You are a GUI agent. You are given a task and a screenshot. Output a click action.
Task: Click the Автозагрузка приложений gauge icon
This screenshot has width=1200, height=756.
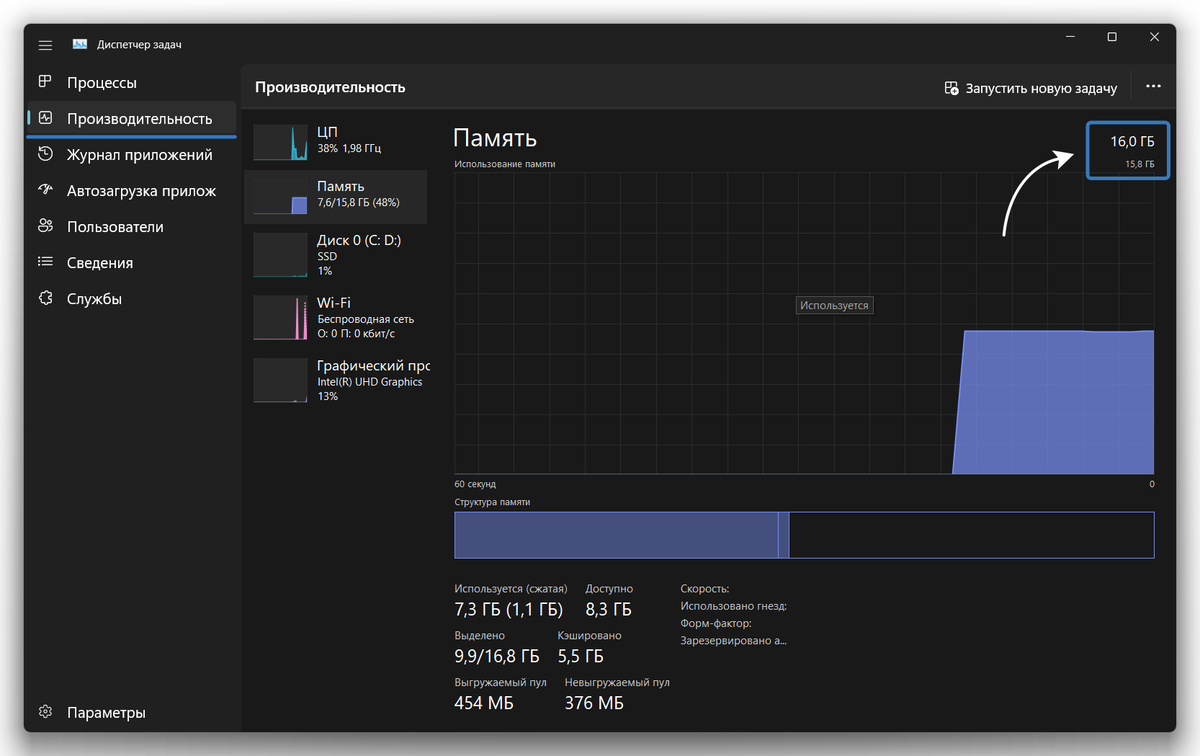[45, 190]
